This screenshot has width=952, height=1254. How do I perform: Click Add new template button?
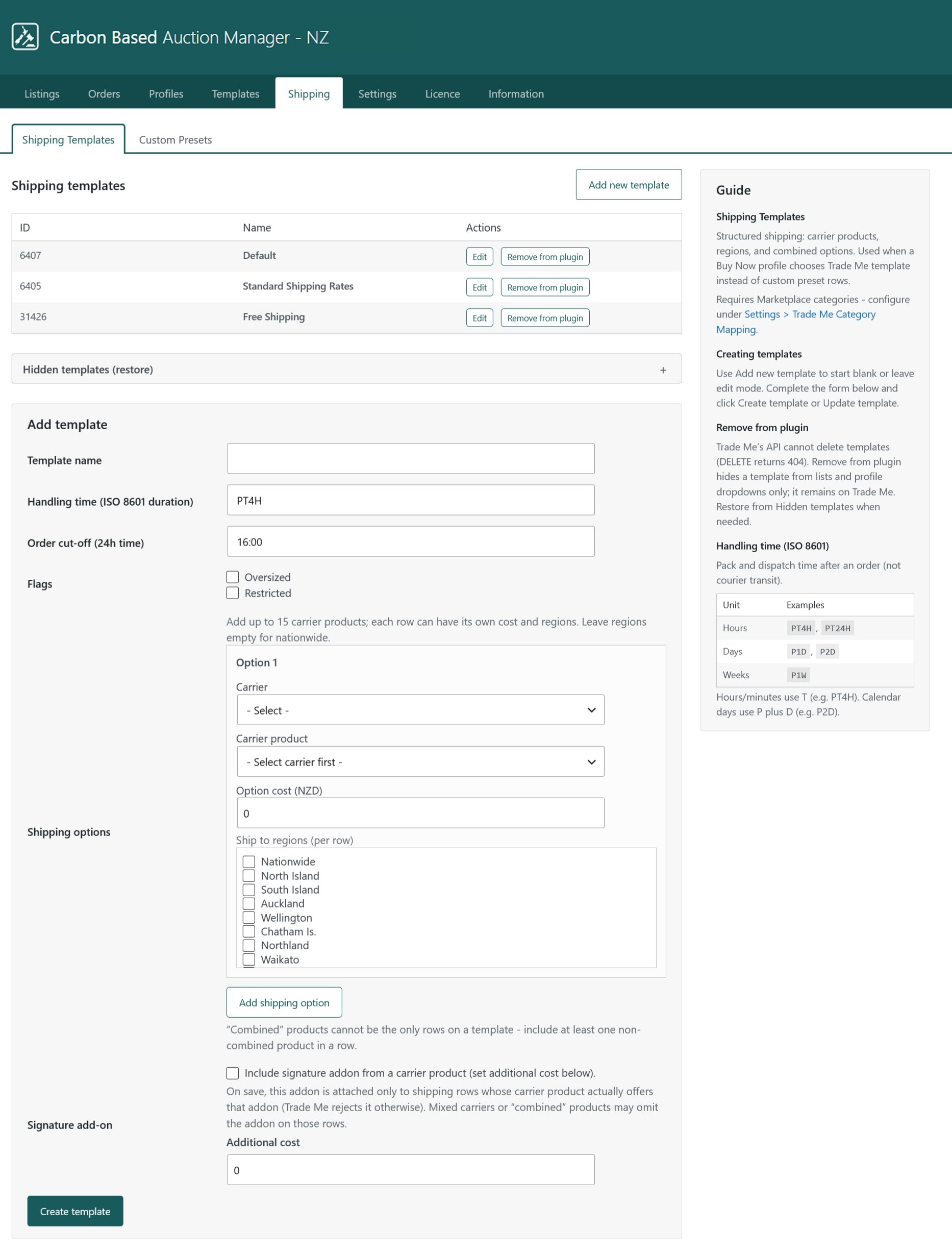[629, 185]
